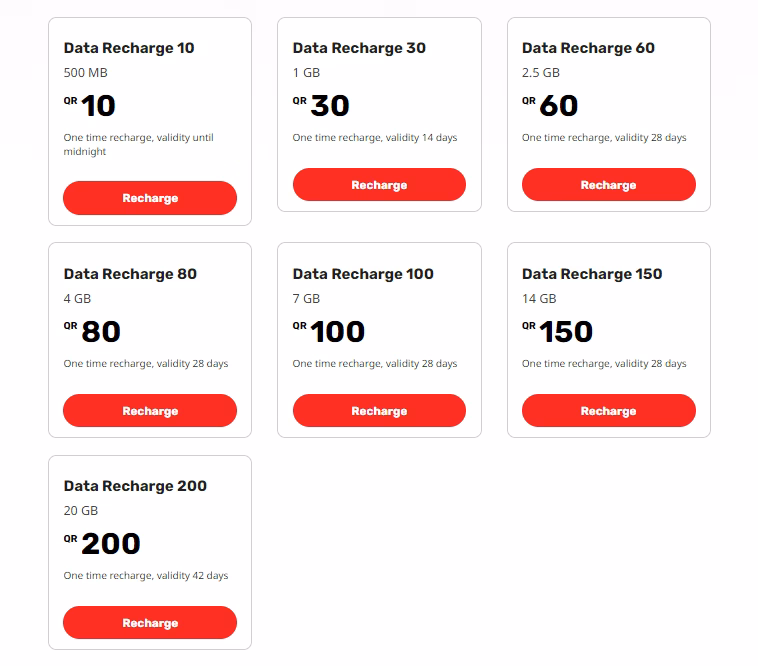Recharge with the Data Recharge 200 plan

pyautogui.click(x=150, y=623)
